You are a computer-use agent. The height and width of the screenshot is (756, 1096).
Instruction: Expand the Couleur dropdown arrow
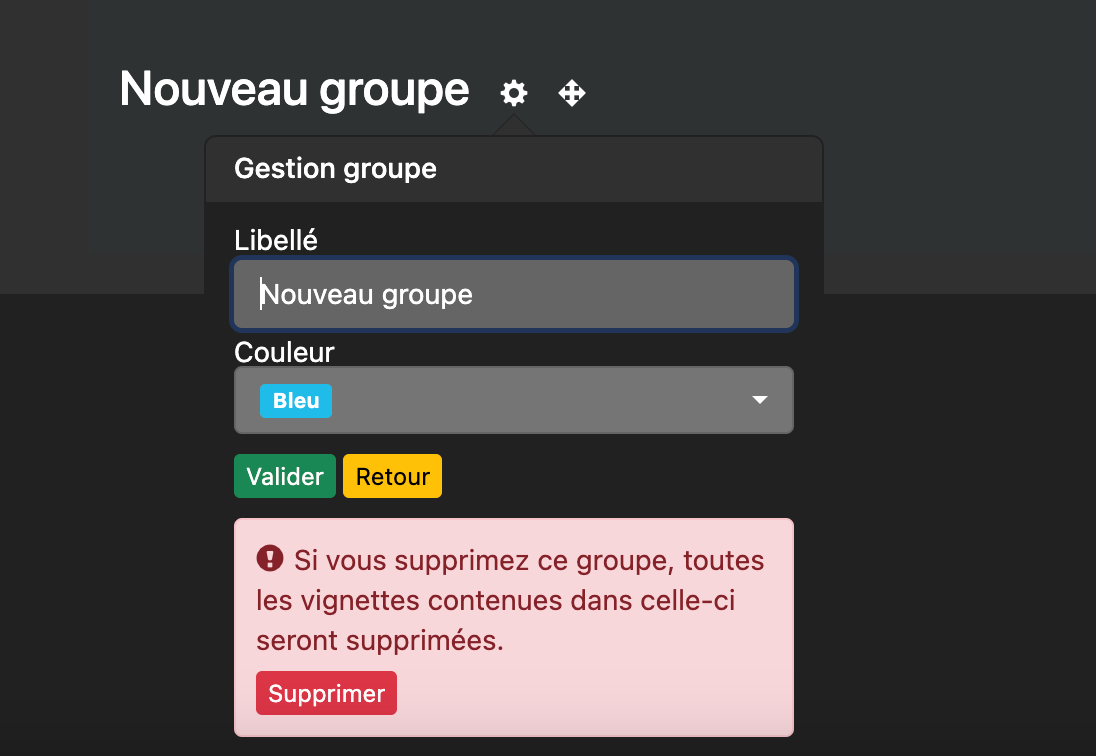[760, 400]
